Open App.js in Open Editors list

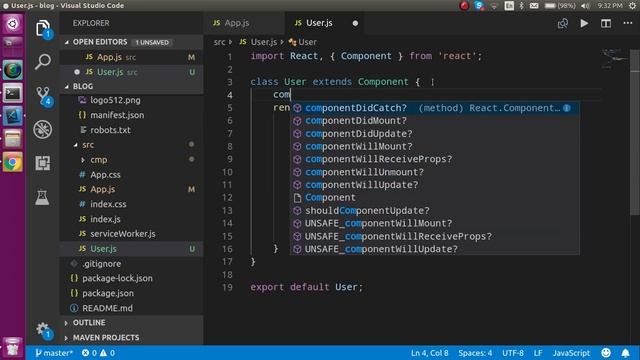[x=131, y=57]
